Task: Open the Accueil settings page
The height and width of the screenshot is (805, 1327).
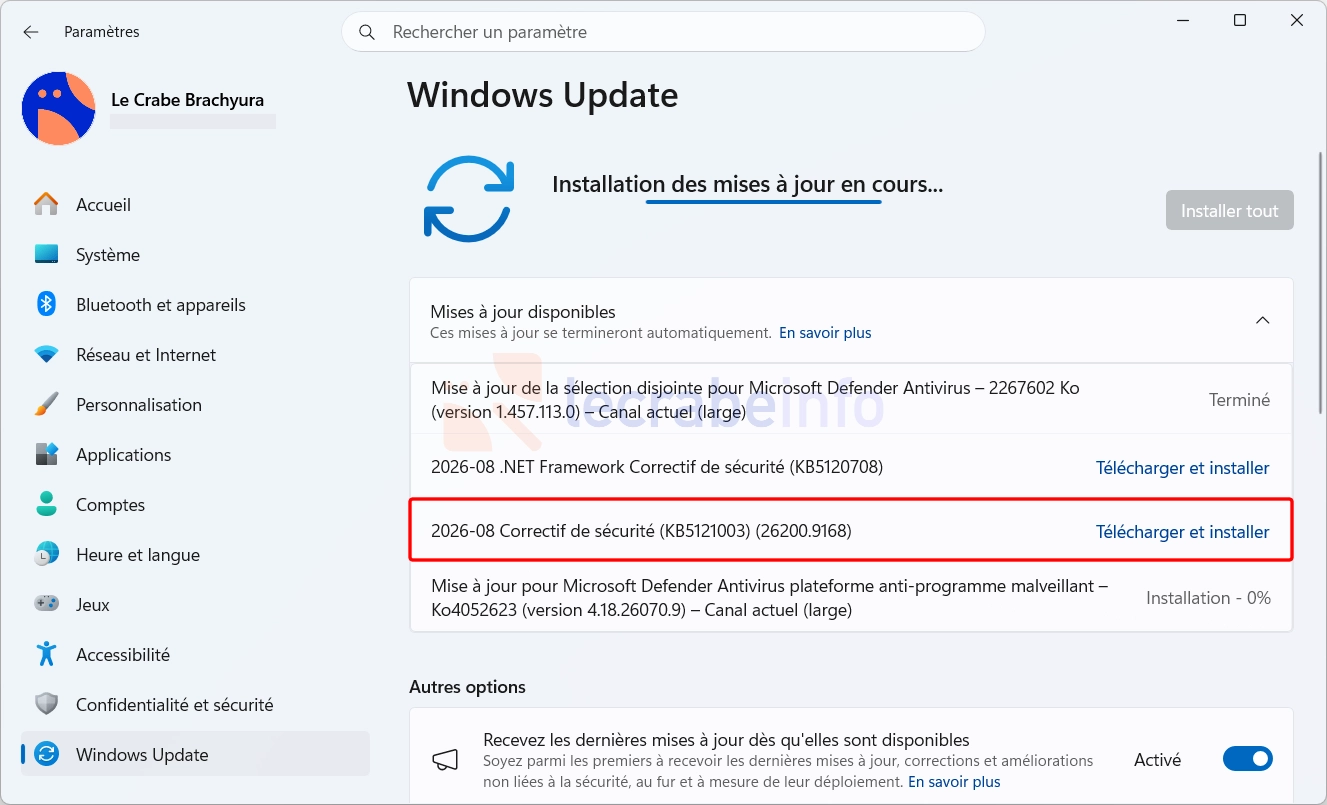Action: click(195, 204)
